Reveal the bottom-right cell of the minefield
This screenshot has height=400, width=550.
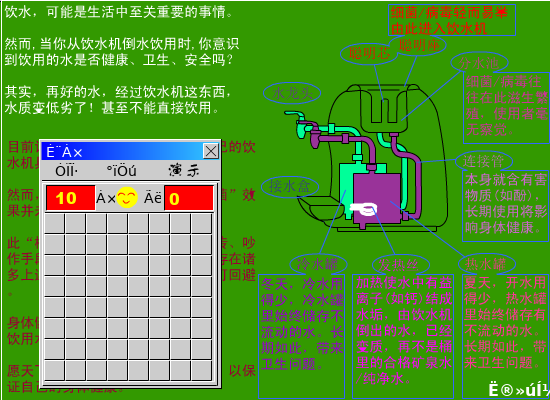pos(202,371)
